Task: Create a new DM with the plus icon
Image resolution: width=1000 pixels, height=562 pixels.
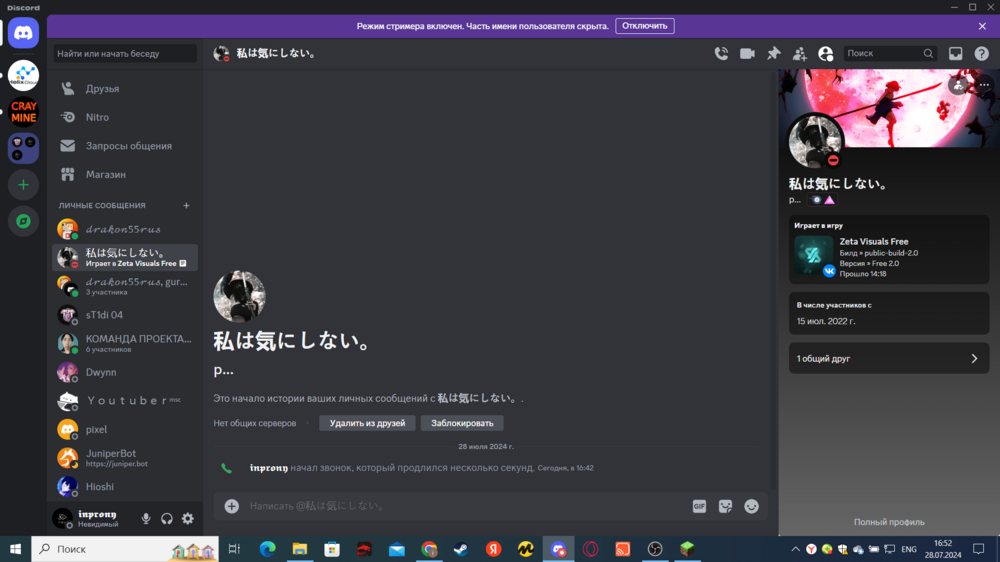Action: coord(186,205)
